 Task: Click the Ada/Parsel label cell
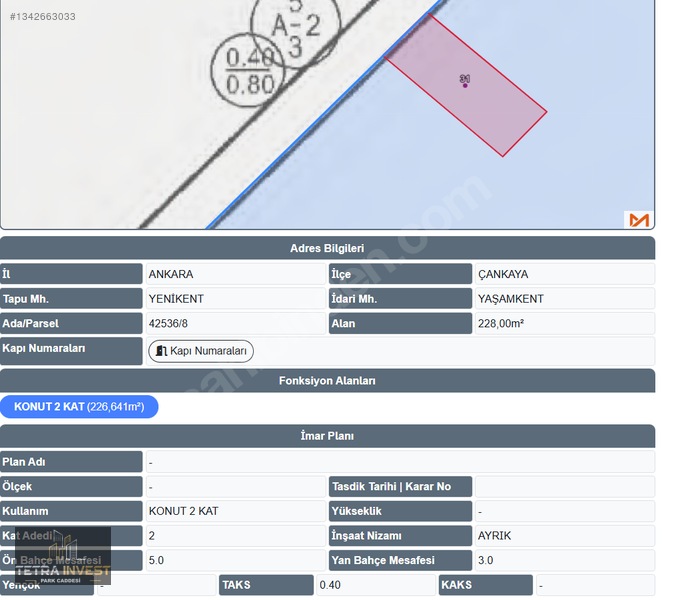tap(71, 323)
